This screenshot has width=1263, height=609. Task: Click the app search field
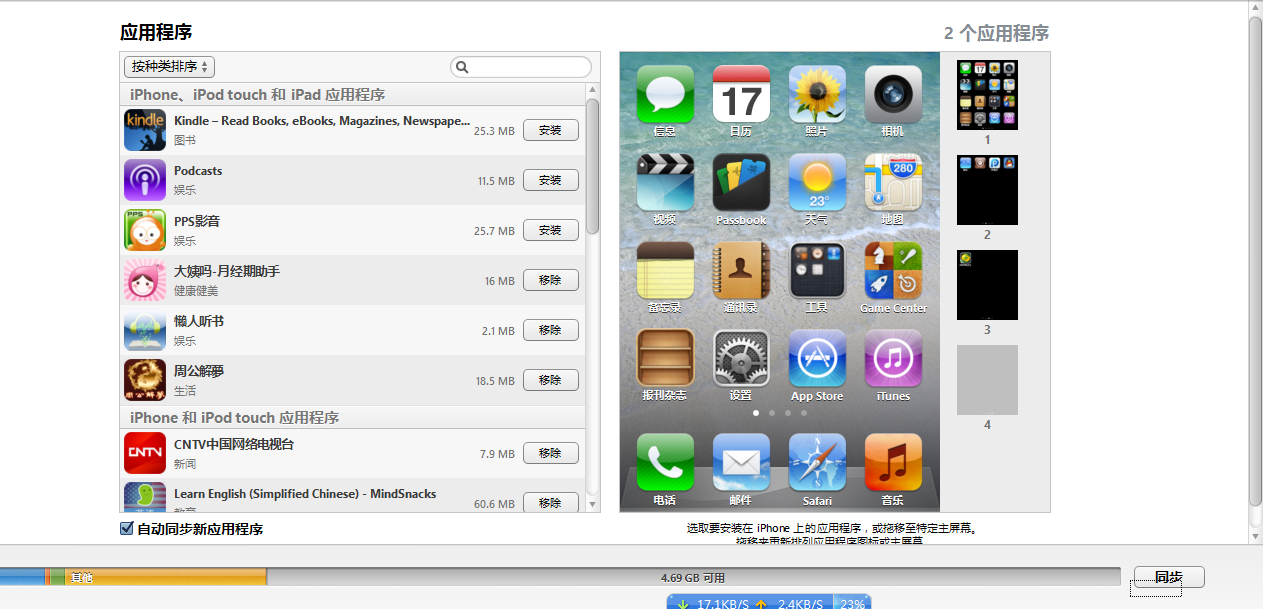coord(521,67)
